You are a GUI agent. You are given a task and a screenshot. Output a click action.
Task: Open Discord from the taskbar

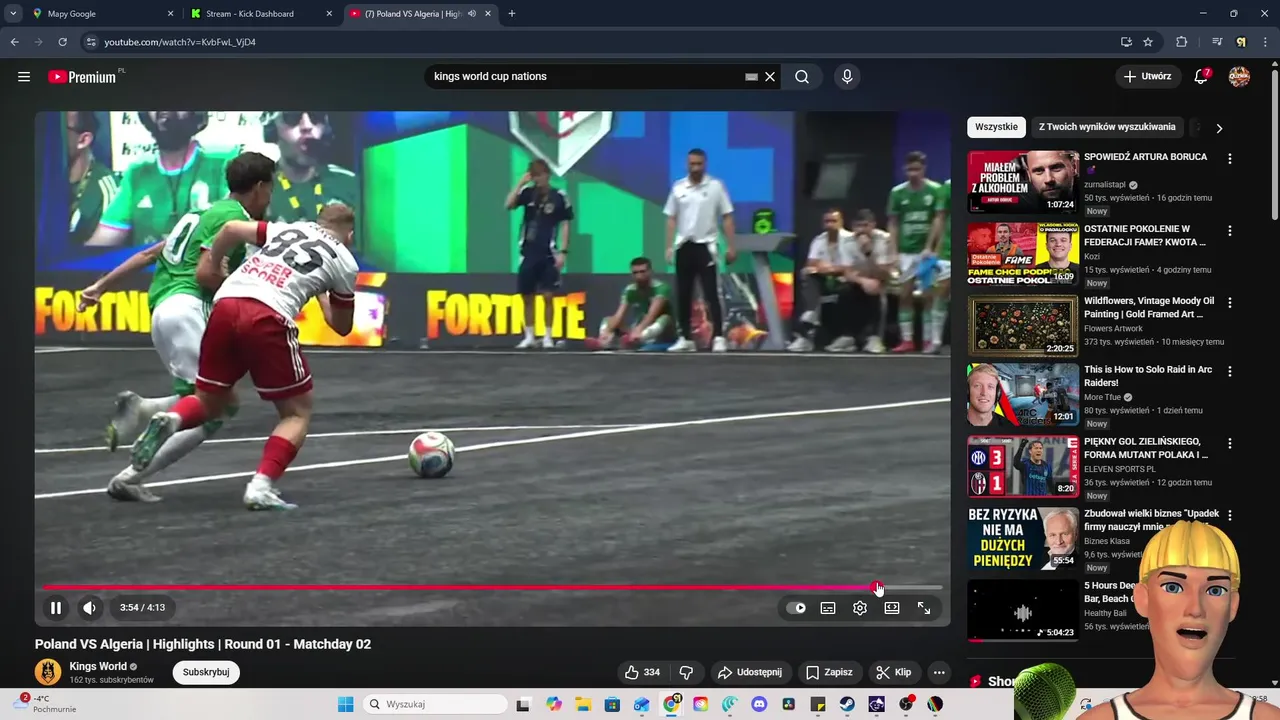point(759,704)
